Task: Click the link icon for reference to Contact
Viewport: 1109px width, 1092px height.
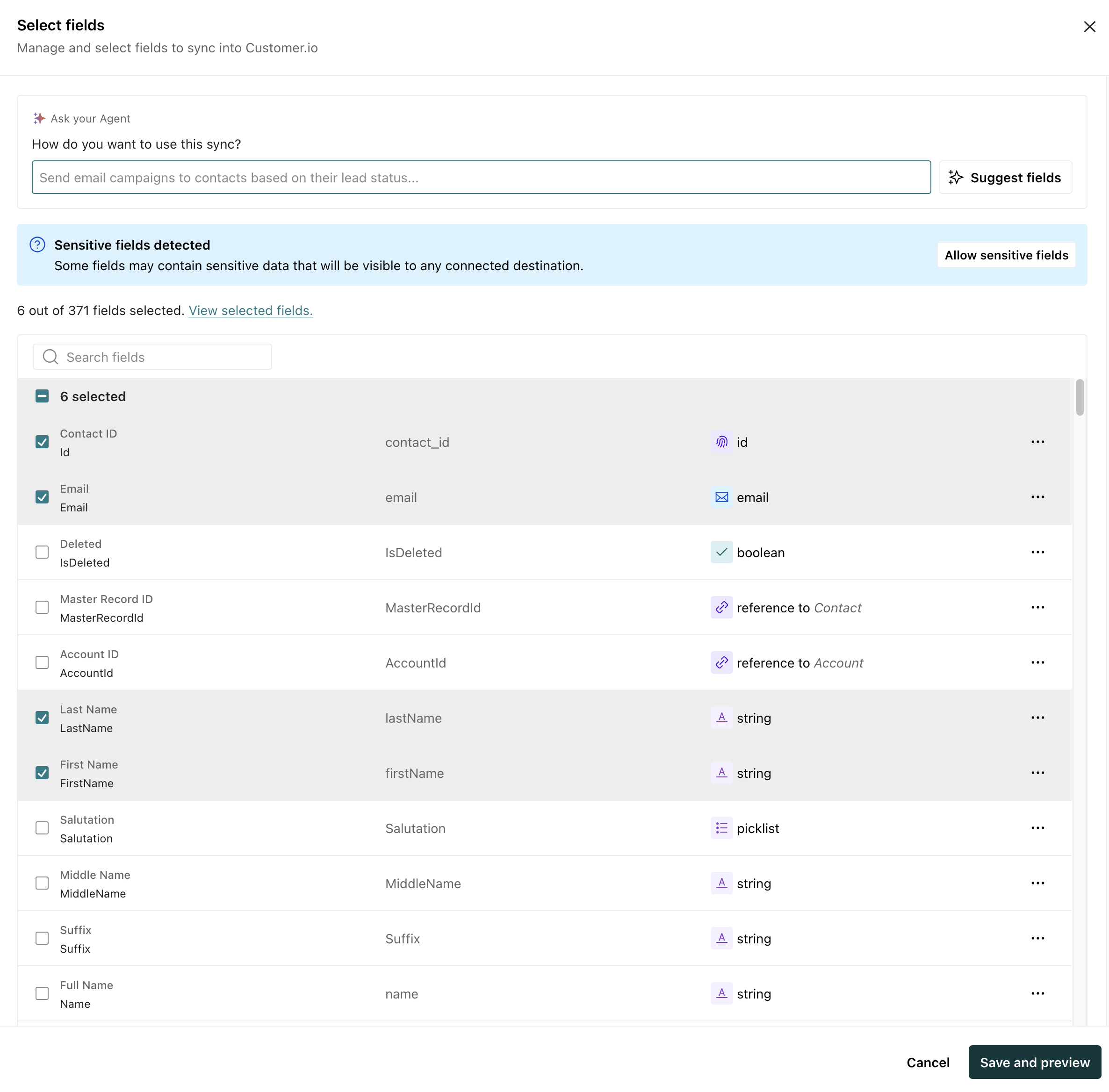Action: pos(721,607)
